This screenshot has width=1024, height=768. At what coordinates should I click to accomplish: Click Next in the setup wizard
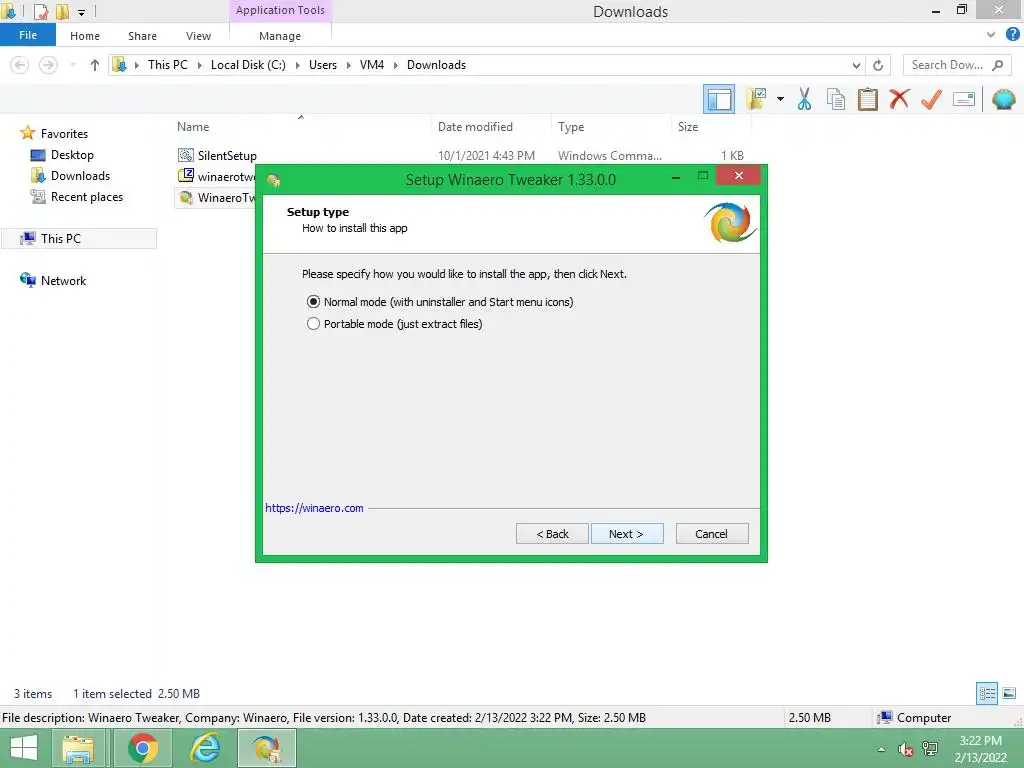(x=627, y=534)
